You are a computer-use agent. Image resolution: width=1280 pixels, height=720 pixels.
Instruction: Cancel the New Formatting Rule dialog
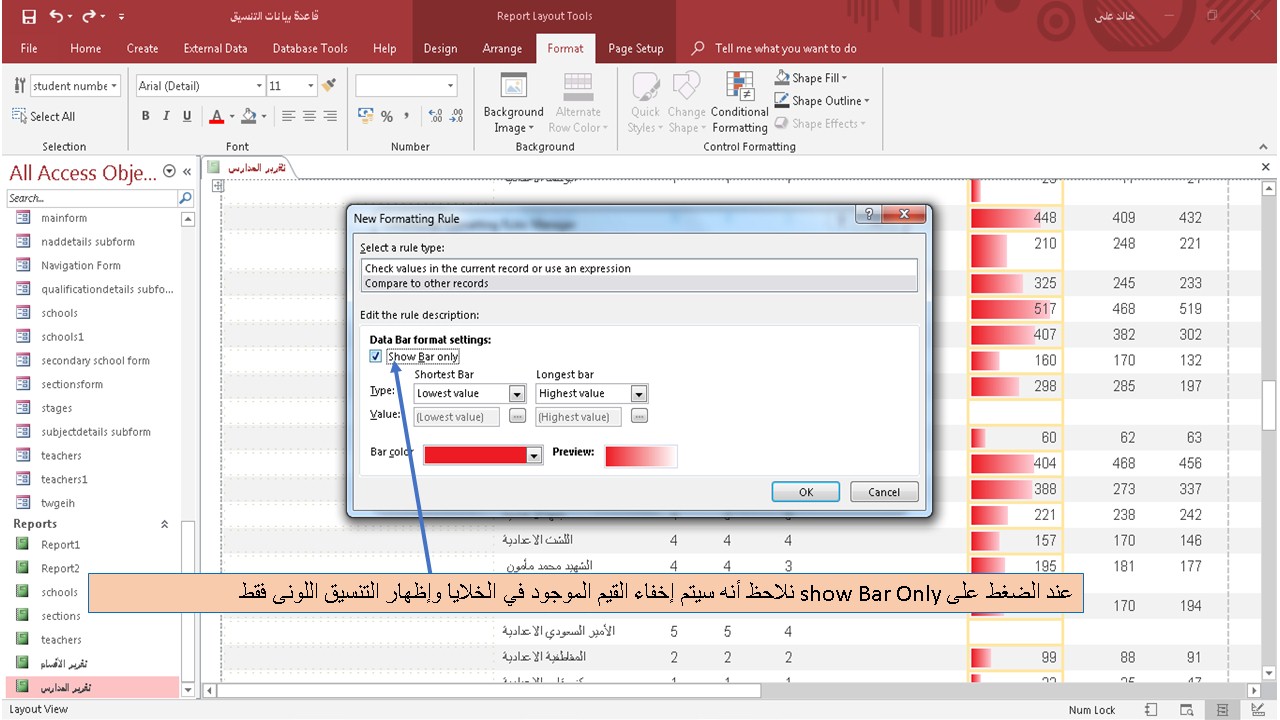(883, 491)
